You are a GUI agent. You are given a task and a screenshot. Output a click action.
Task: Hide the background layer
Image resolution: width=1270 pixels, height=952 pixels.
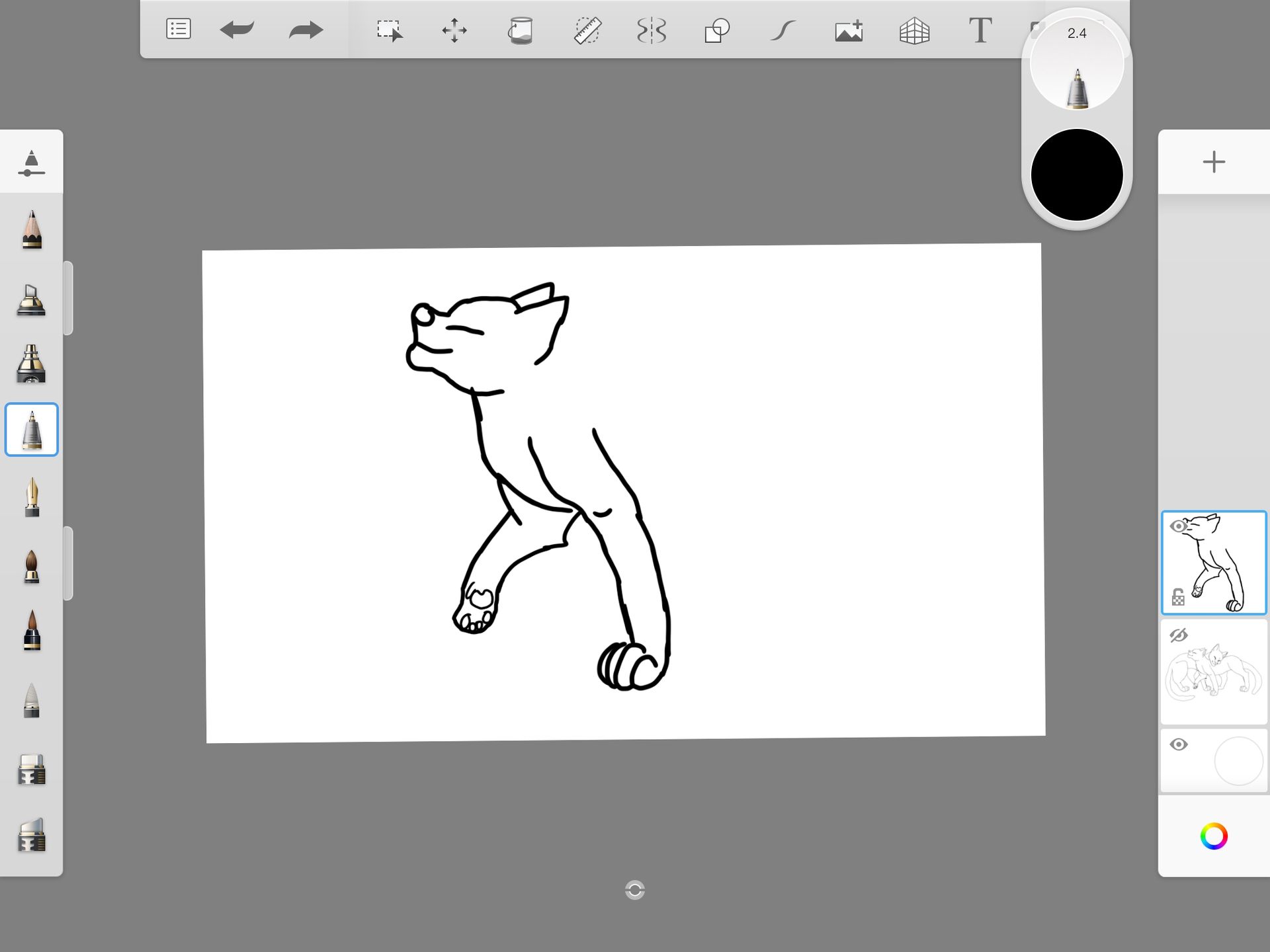click(1179, 744)
